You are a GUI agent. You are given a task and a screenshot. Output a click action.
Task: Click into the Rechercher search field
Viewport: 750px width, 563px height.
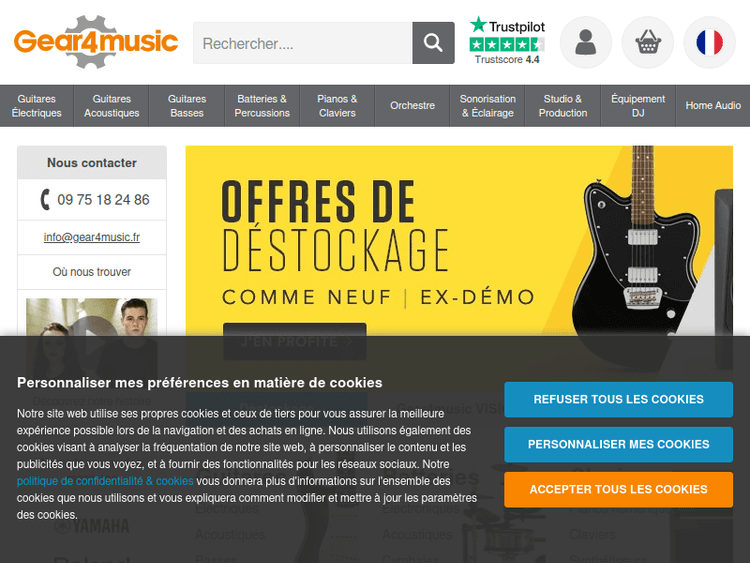click(x=302, y=43)
